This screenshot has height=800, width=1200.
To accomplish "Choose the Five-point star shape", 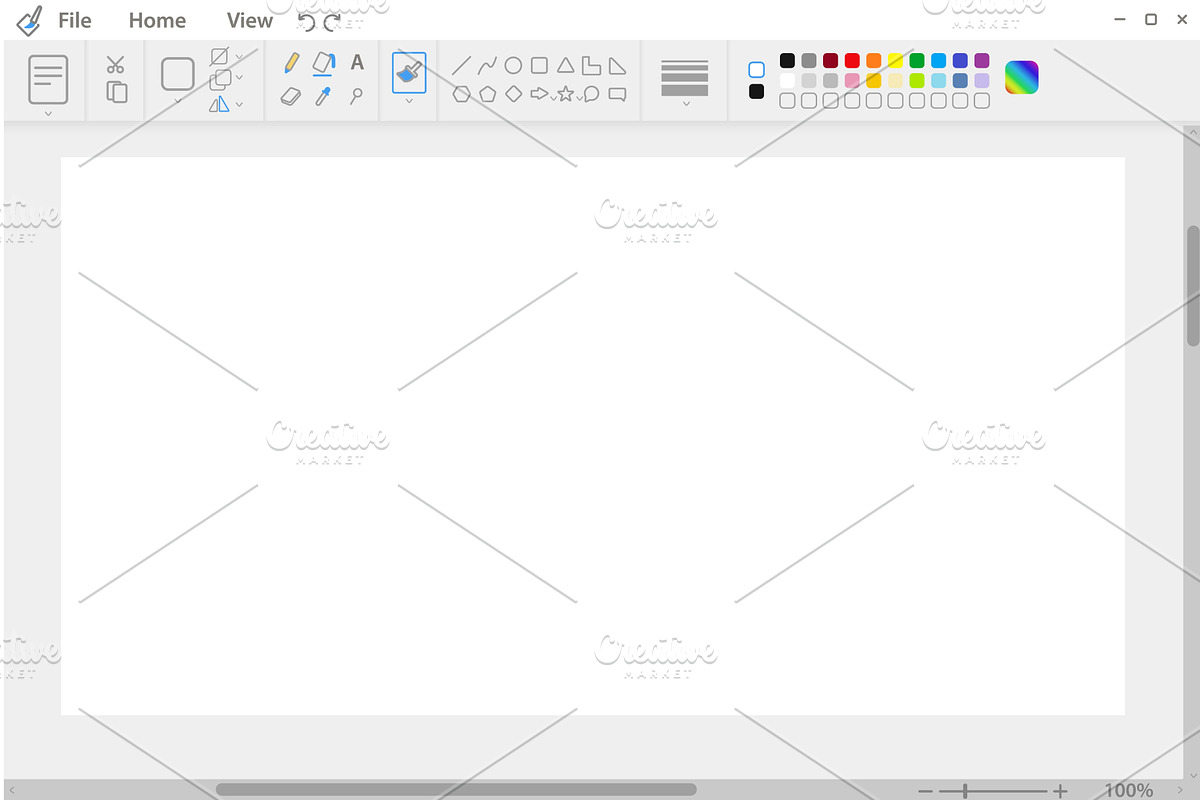I will (566, 94).
